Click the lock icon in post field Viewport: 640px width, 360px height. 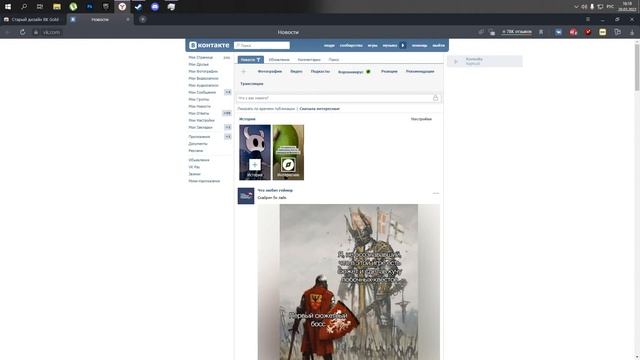click(x=436, y=98)
